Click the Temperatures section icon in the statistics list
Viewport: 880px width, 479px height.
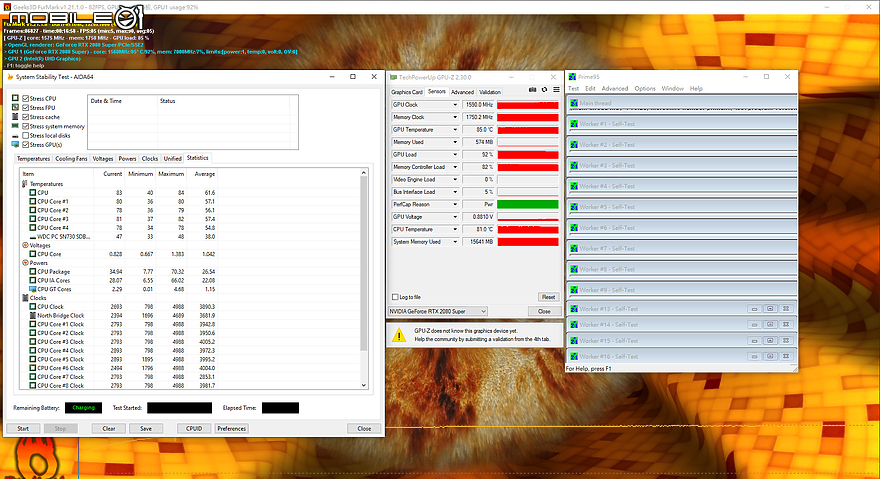25,184
